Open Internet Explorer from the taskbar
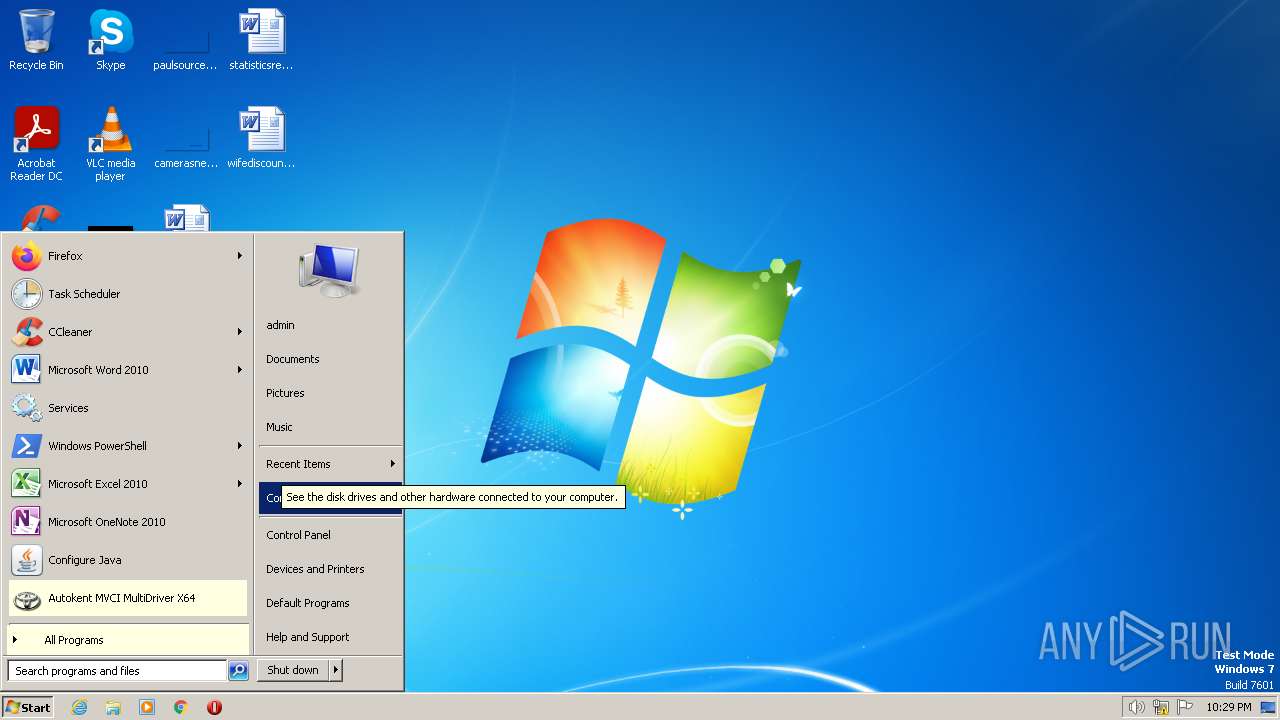Viewport: 1280px width, 720px height. [80, 707]
